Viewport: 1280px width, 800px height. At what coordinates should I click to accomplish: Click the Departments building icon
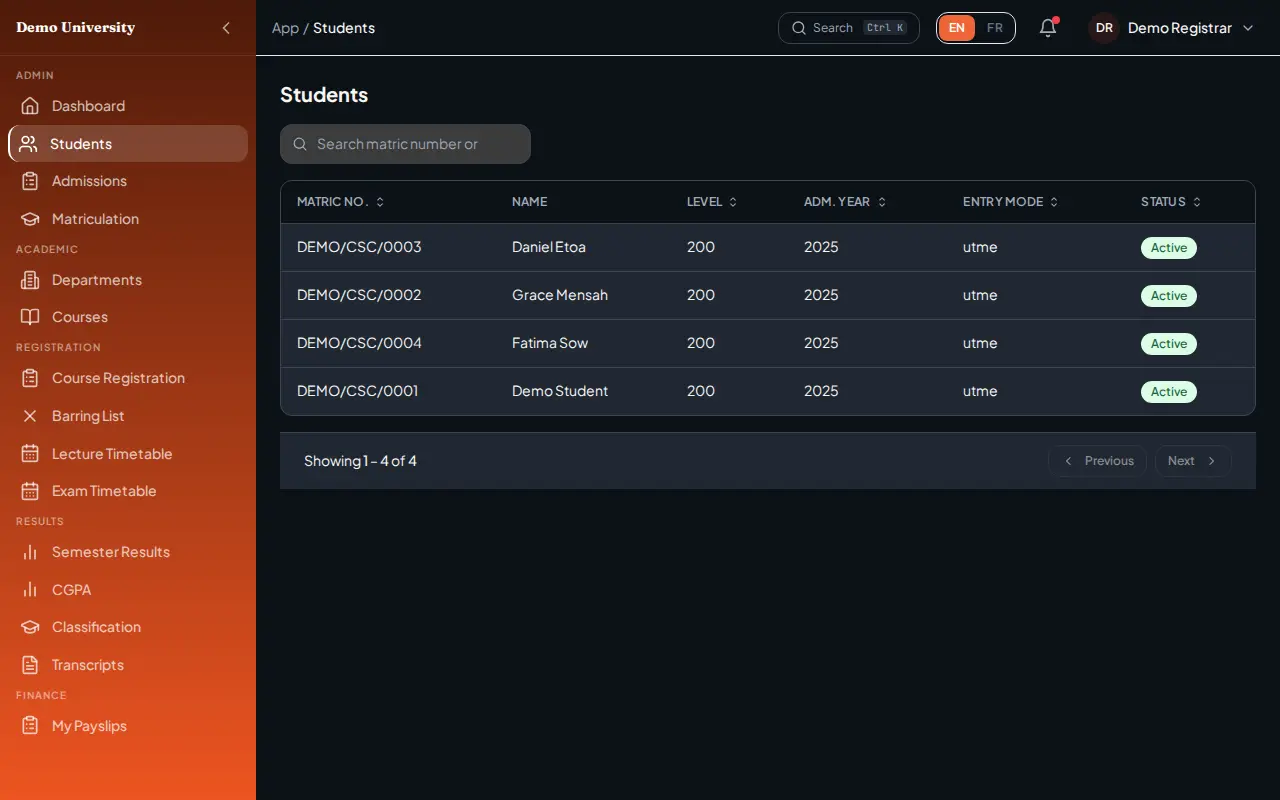tap(30, 280)
